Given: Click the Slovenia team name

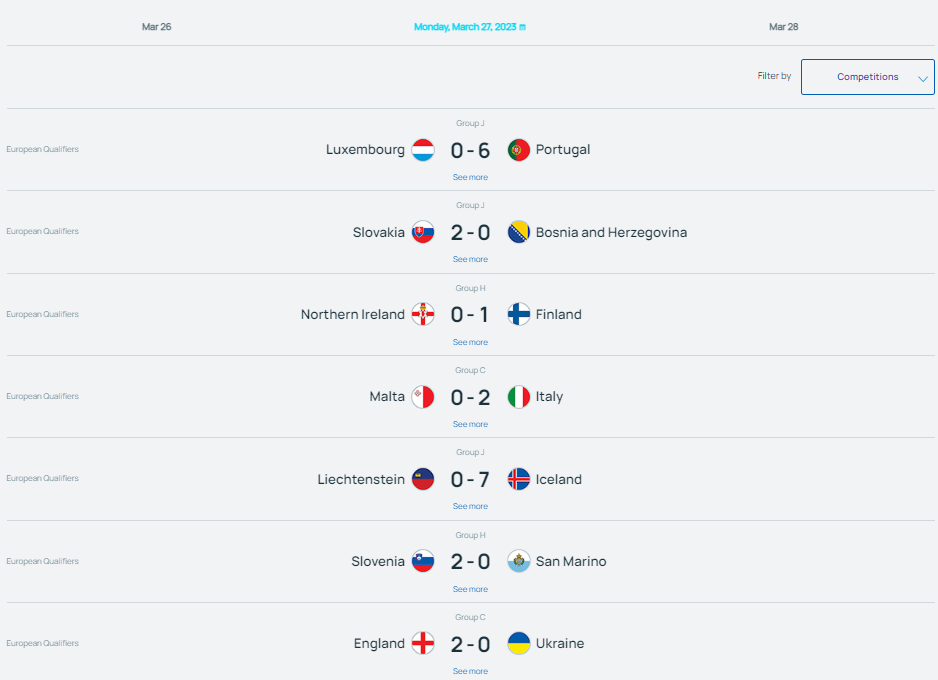Looking at the screenshot, I should [x=378, y=562].
